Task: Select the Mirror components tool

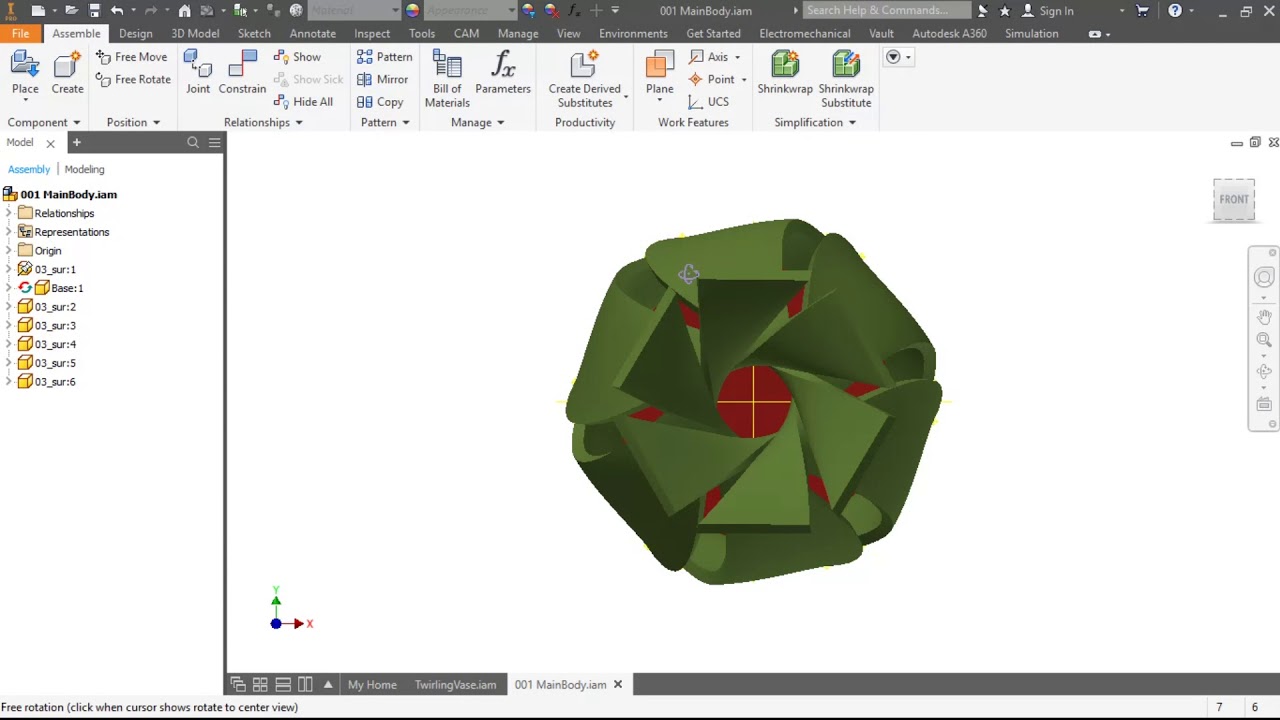Action: [x=383, y=79]
